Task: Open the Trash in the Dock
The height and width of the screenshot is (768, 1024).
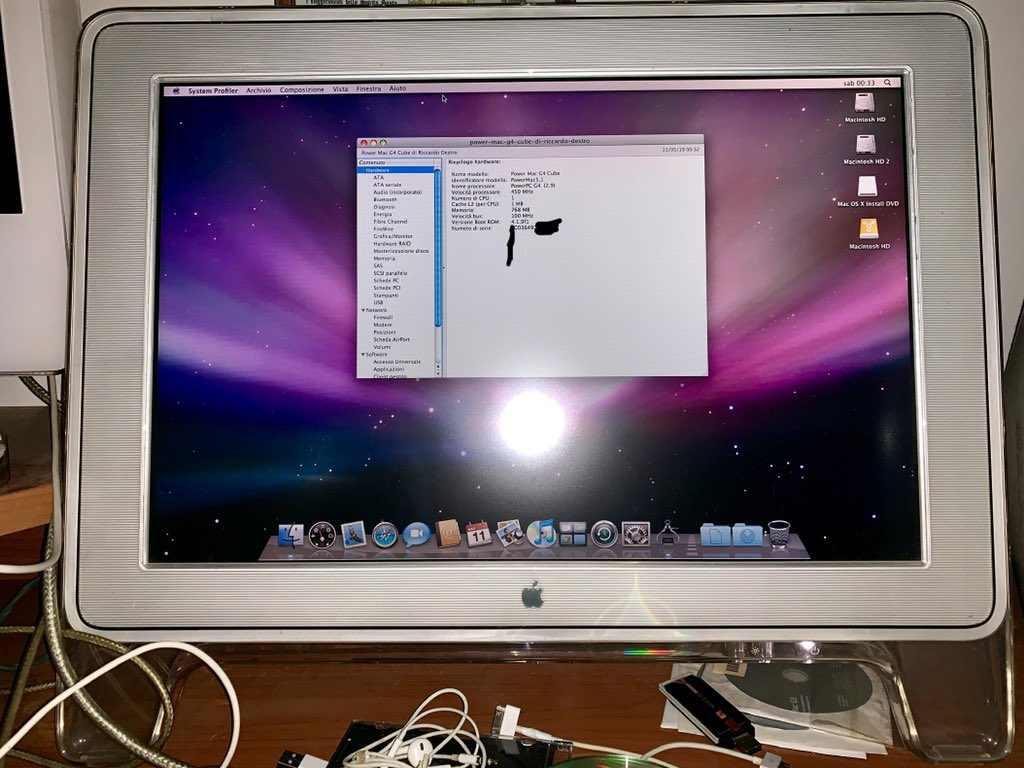Action: [x=778, y=534]
